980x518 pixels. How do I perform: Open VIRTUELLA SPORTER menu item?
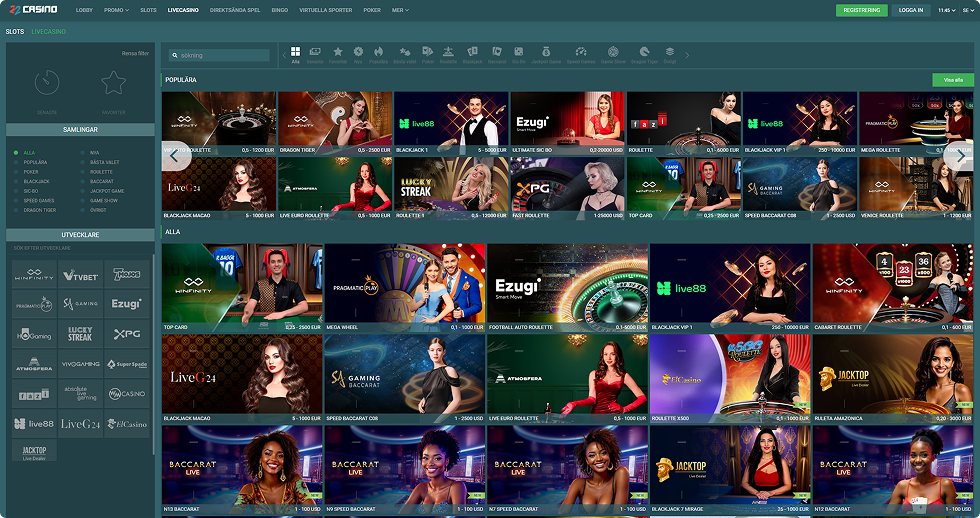click(x=326, y=10)
